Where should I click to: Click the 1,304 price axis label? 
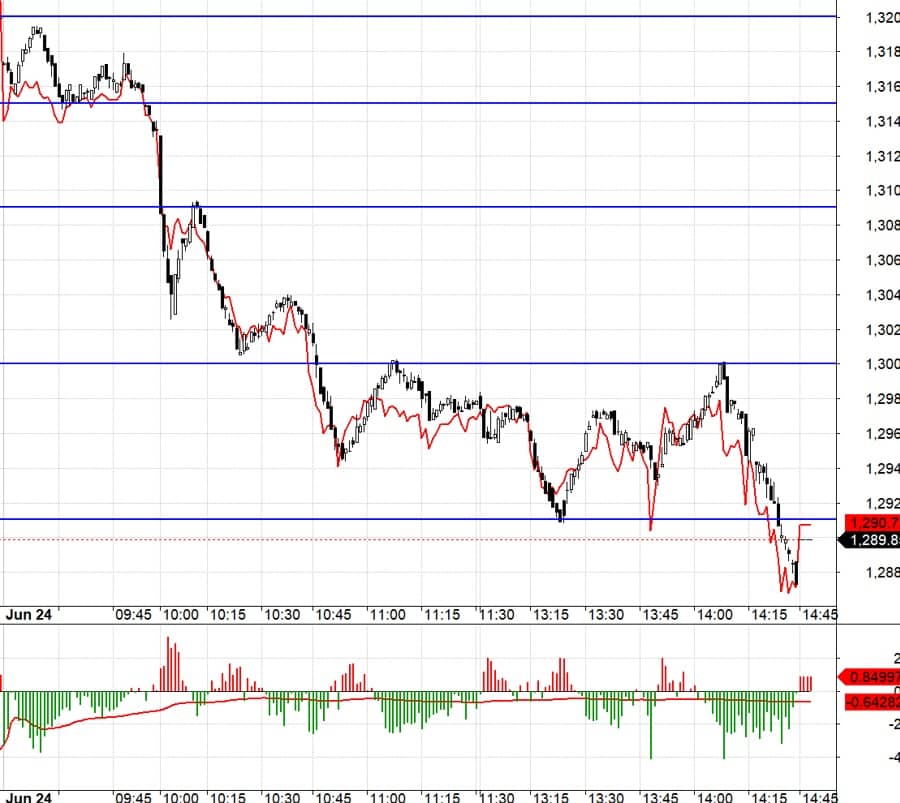coord(883,295)
